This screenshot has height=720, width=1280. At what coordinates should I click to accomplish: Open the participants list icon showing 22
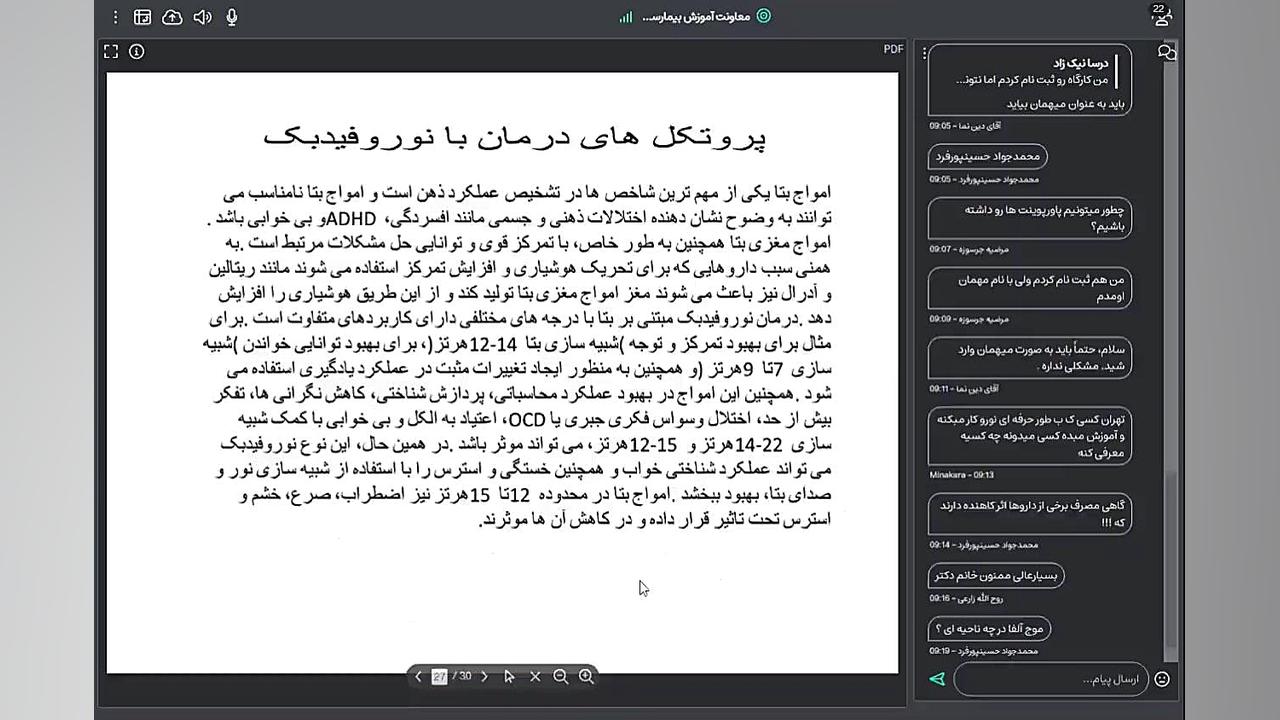(1161, 15)
